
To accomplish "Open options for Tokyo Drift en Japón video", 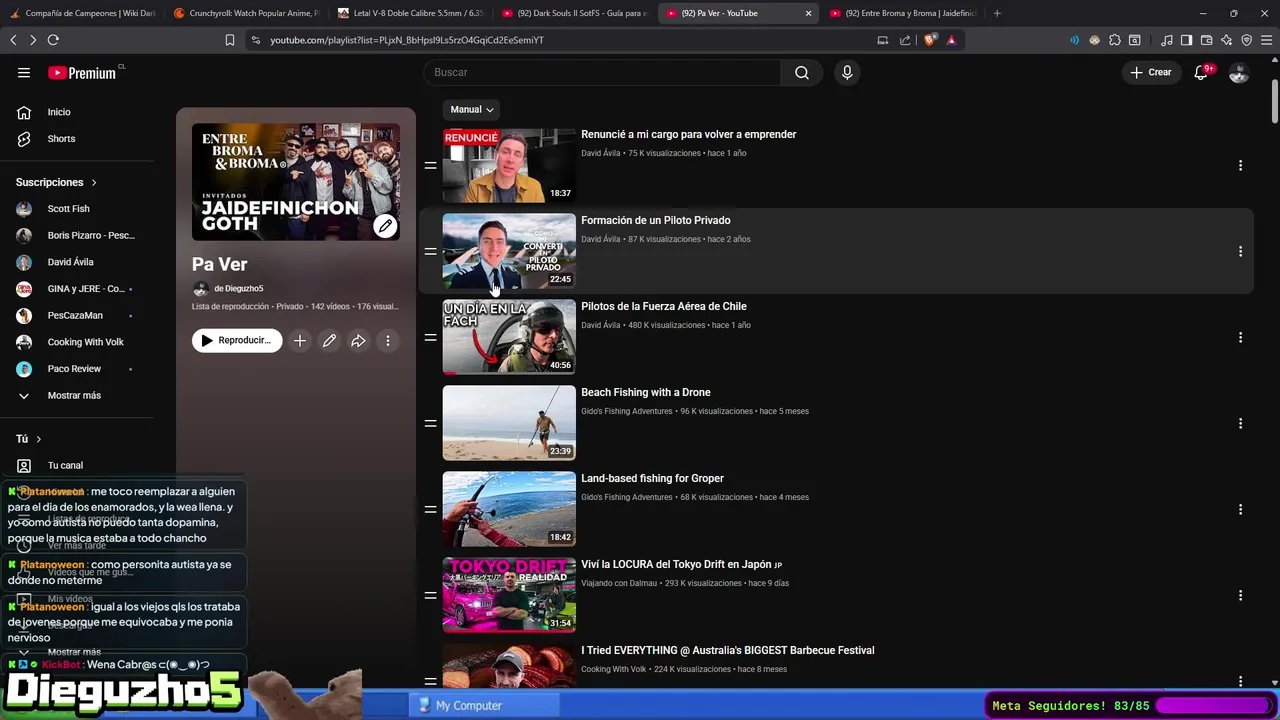I will [x=1240, y=596].
